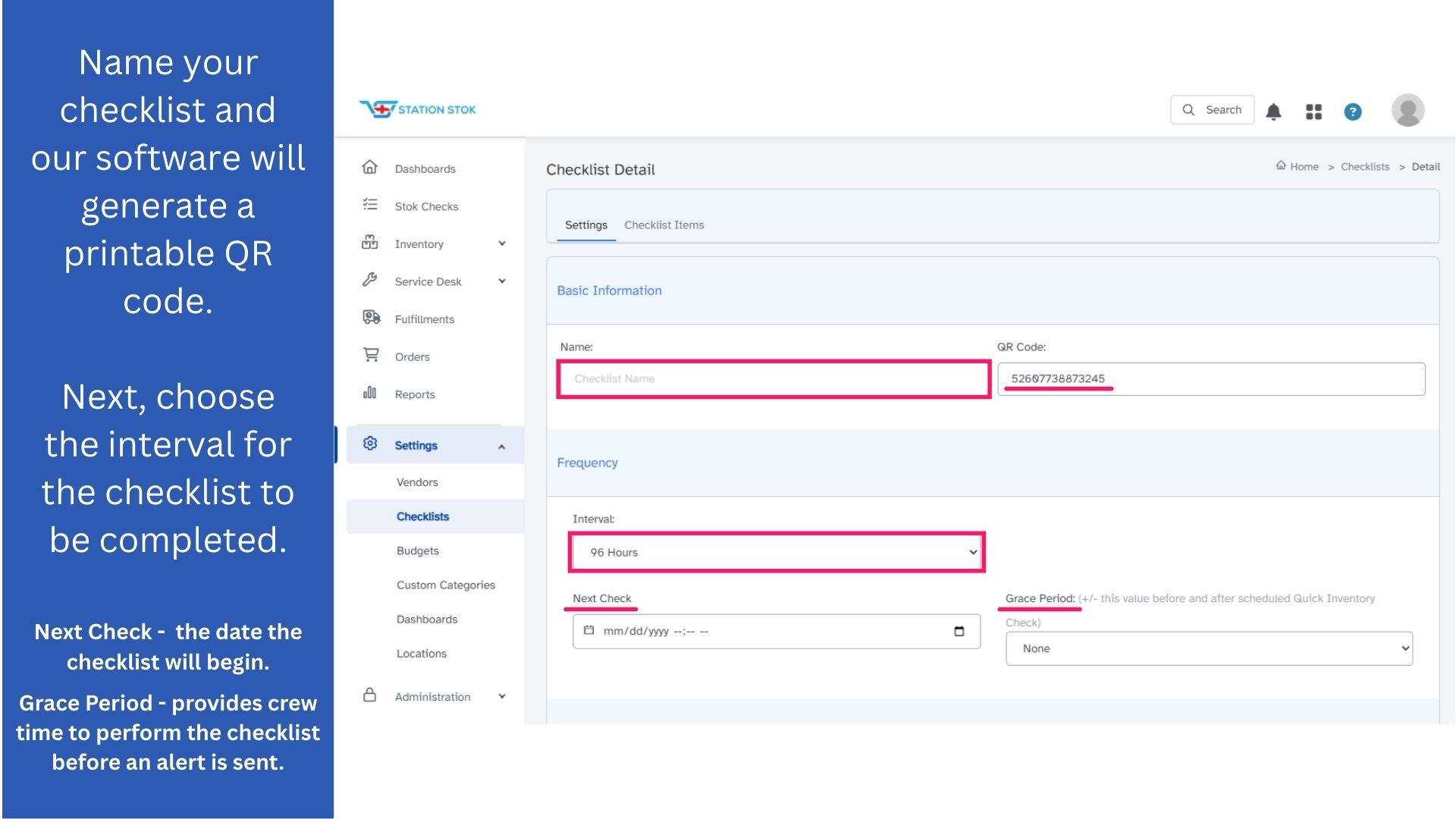Click the Fulfillments truck icon
The height and width of the screenshot is (819, 1456).
coord(370,318)
